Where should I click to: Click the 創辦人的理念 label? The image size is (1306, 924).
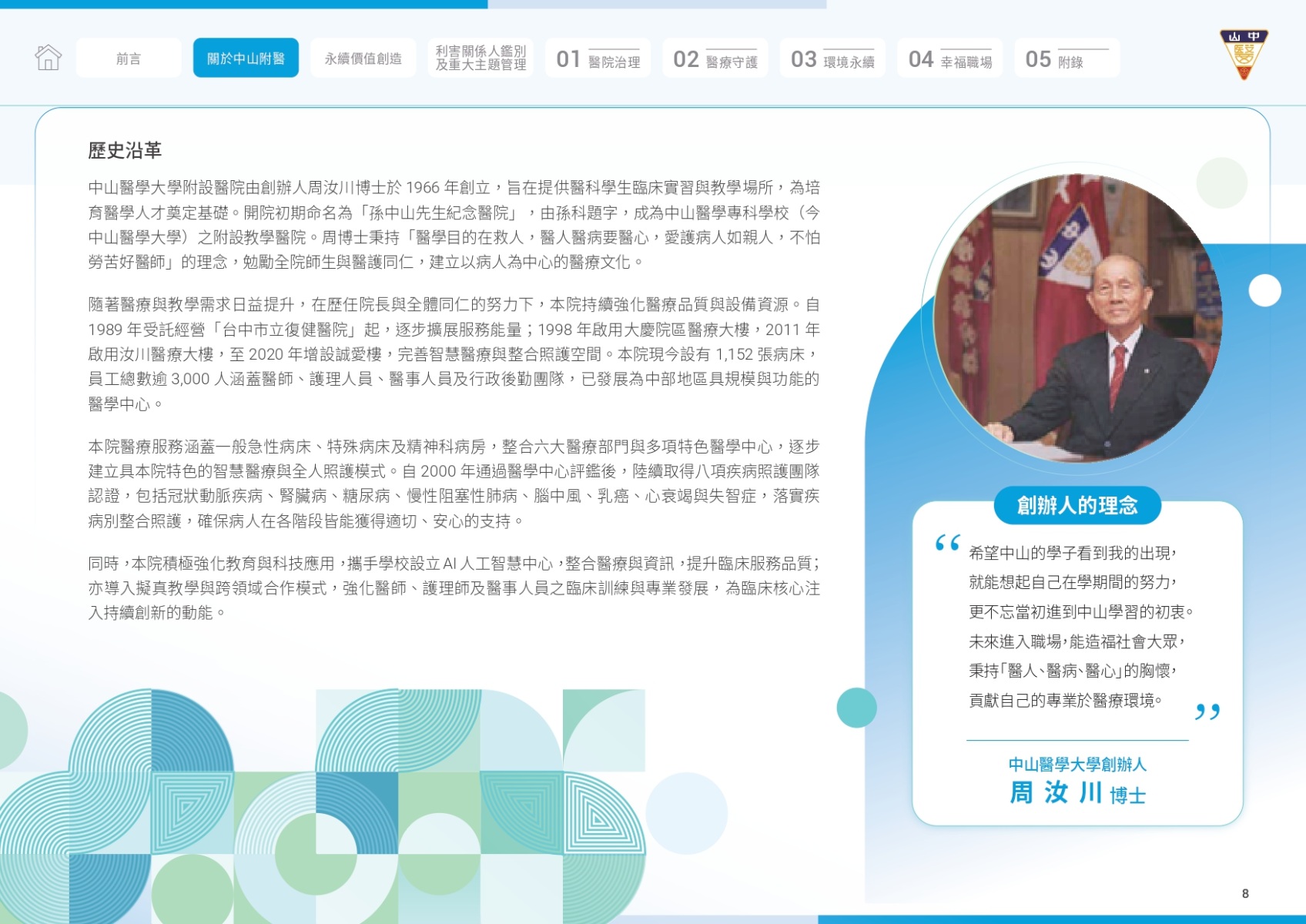pos(1077,505)
